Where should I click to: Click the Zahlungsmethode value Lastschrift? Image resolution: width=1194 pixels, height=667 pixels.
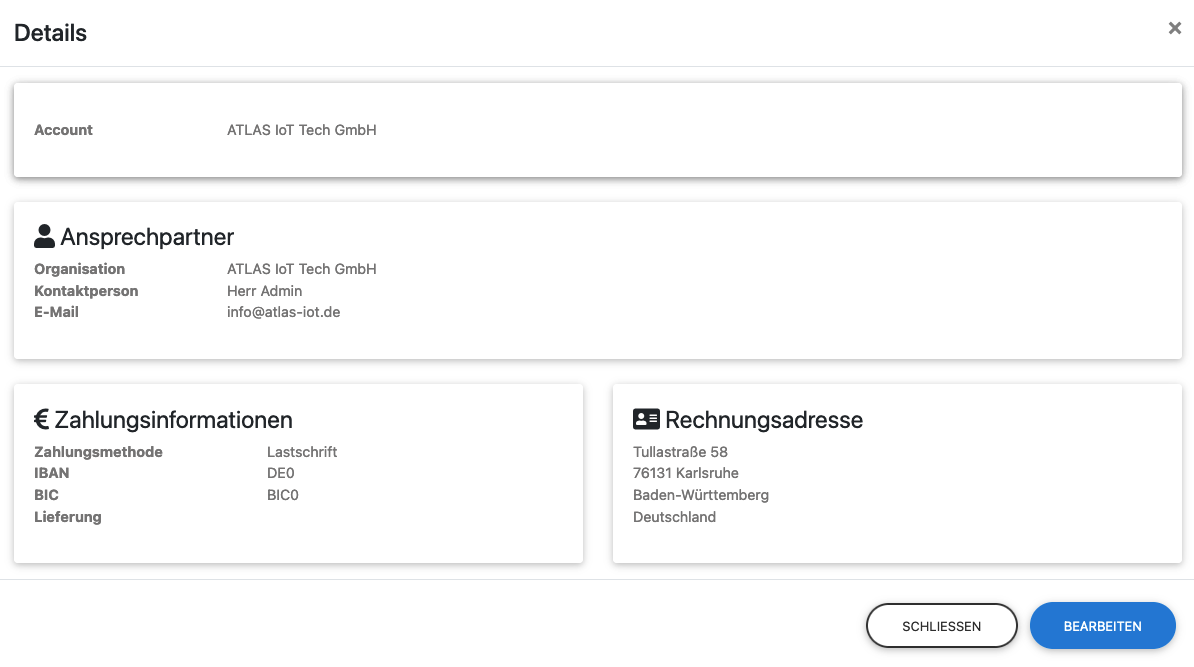[302, 452]
